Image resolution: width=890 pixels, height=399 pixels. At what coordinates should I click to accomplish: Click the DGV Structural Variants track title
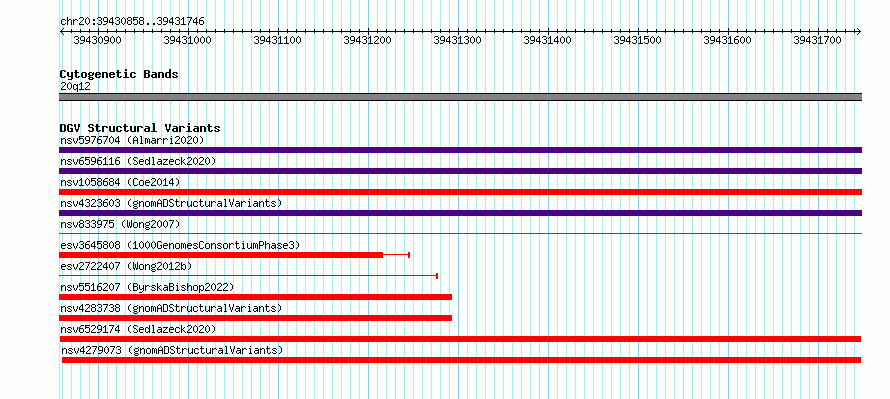140,128
